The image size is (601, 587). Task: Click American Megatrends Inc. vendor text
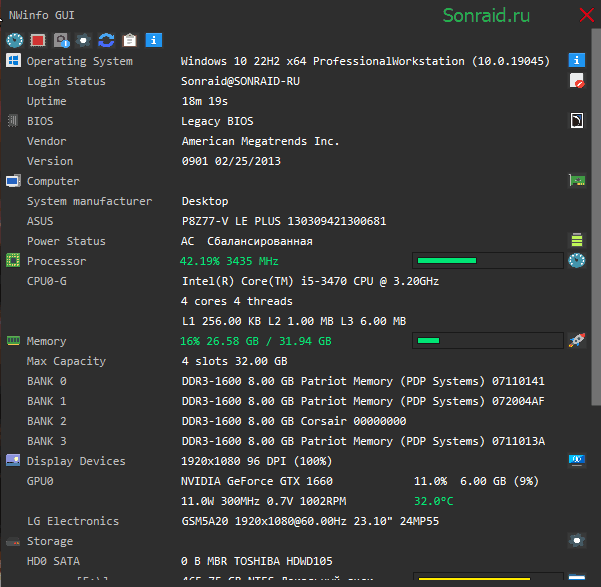point(260,141)
